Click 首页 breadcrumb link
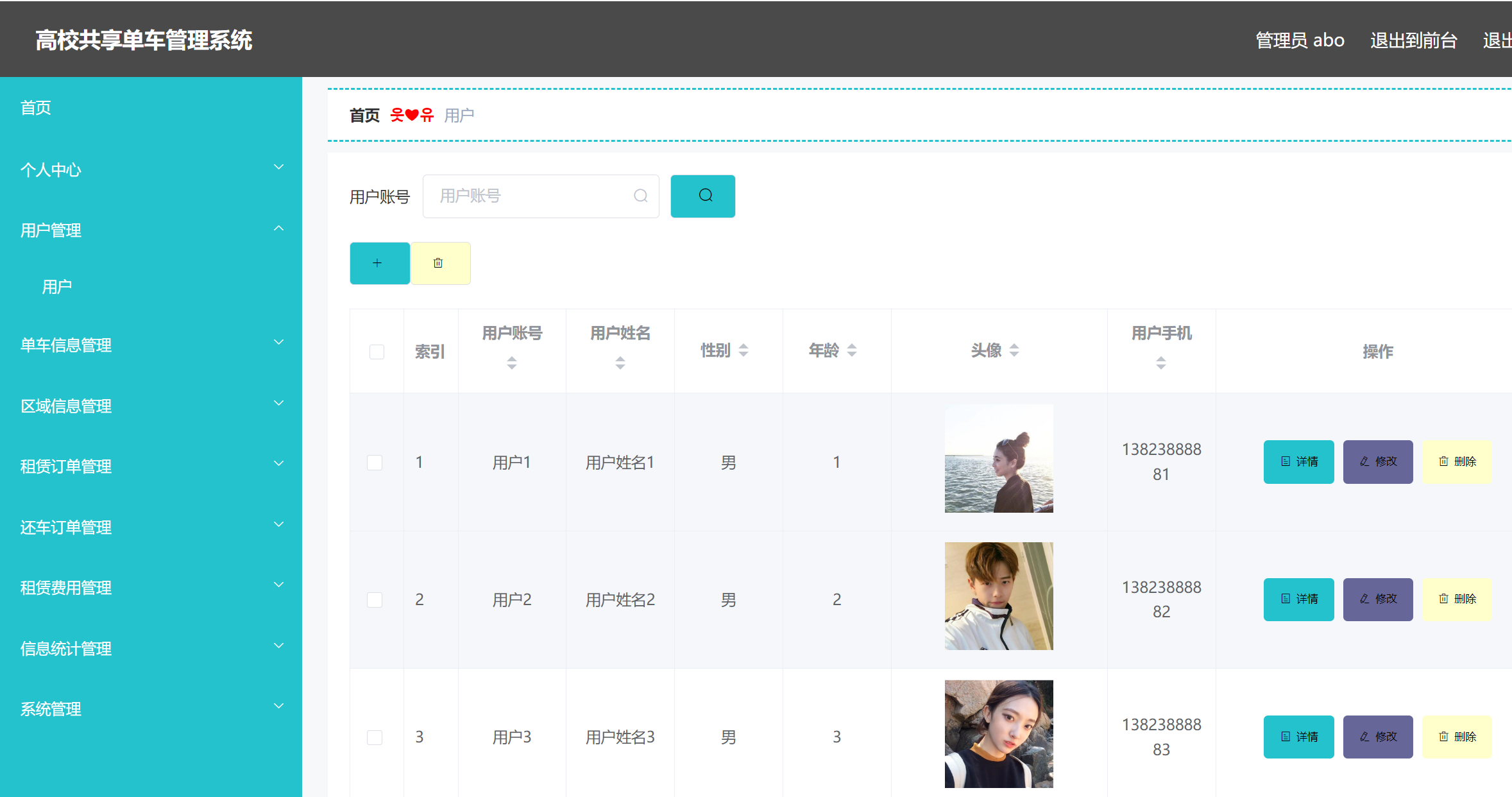 pyautogui.click(x=364, y=116)
